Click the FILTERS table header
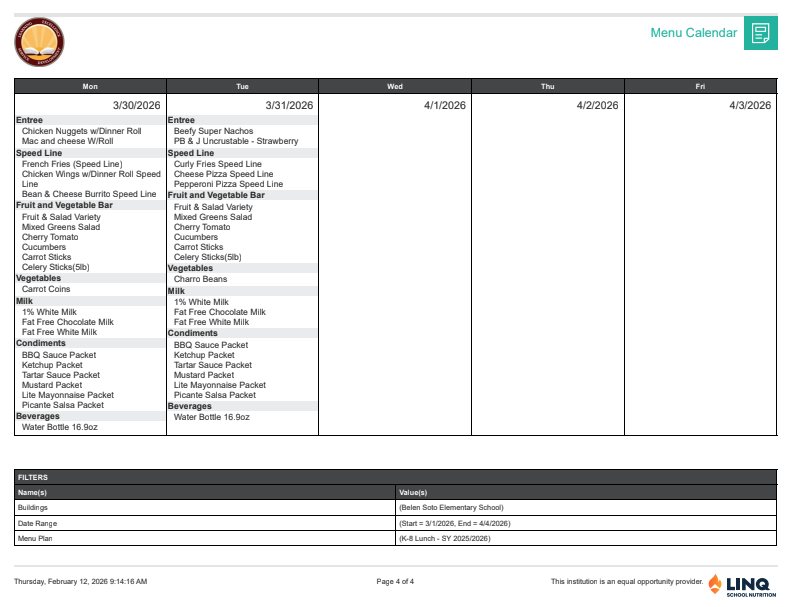792x607 pixels. (x=33, y=477)
